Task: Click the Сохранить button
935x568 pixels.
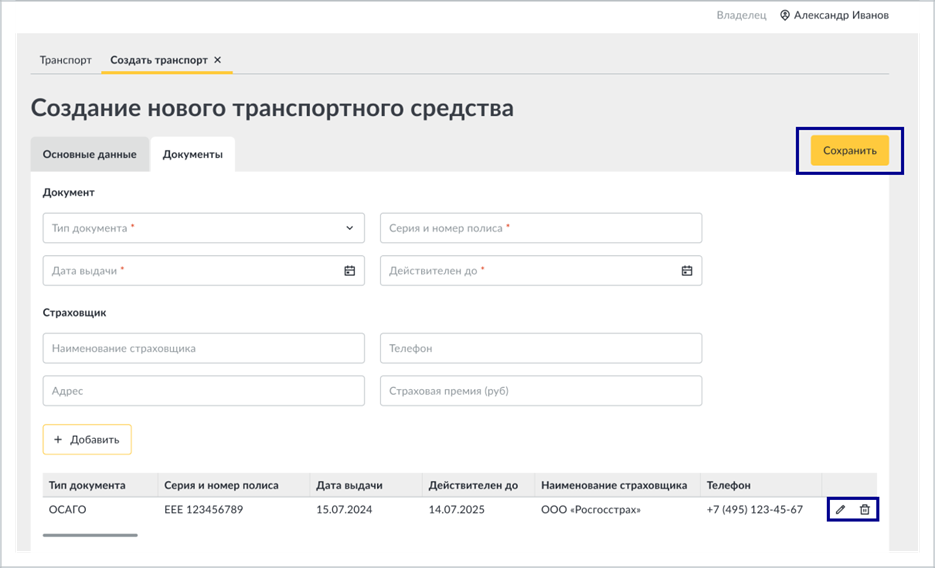Action: [x=850, y=150]
